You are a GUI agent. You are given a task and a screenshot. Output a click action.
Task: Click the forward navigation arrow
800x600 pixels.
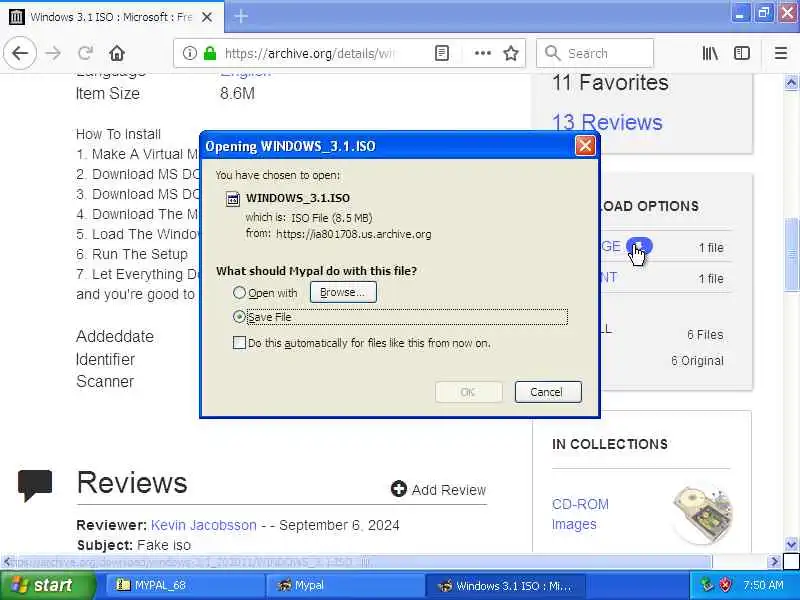53,53
